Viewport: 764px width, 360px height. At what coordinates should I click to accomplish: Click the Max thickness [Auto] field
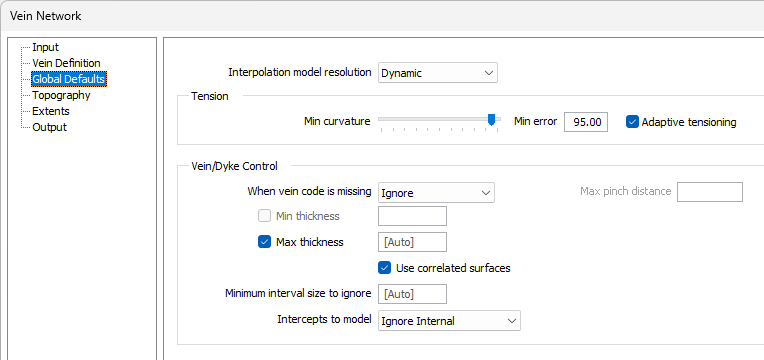pyautogui.click(x=412, y=242)
